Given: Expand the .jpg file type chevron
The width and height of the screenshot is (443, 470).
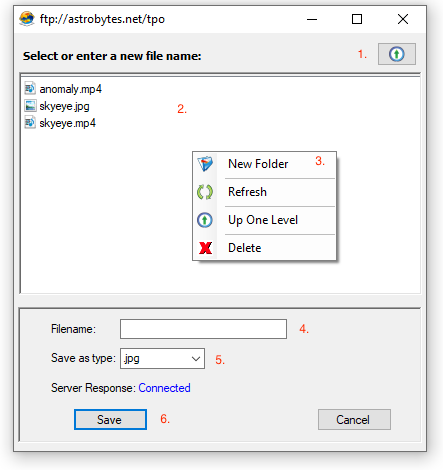Looking at the screenshot, I should 196,359.
